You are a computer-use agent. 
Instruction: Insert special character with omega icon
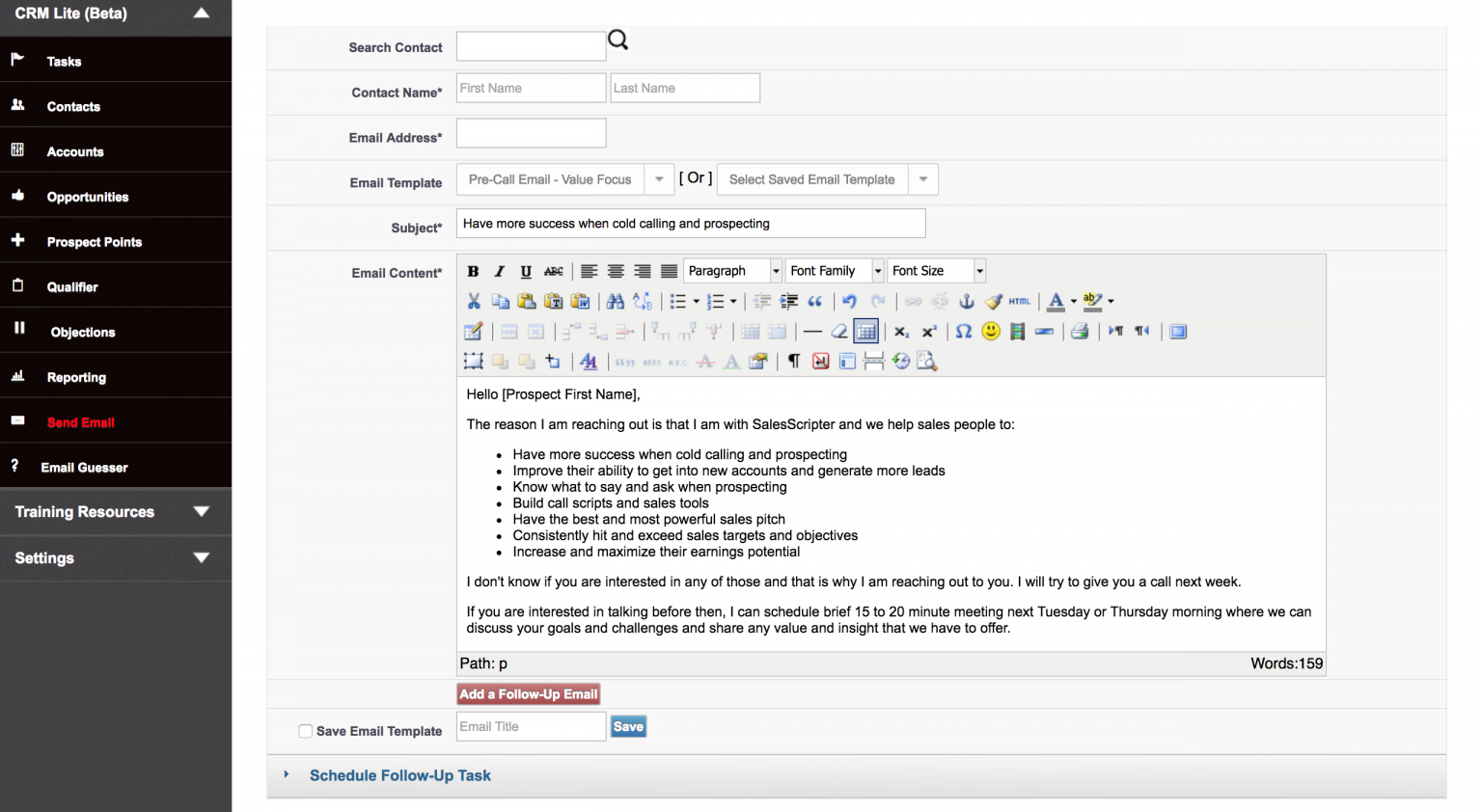click(963, 332)
